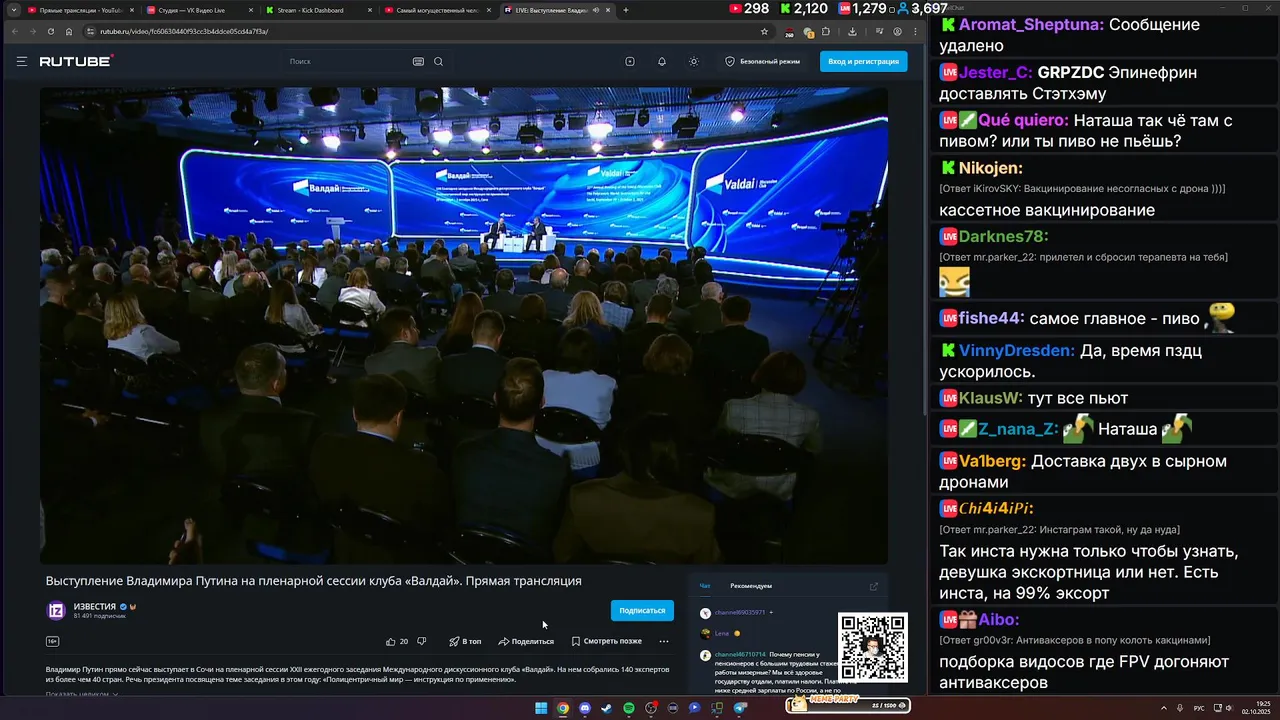This screenshot has width=1280, height=720.
Task: Click username channel46710714 in Rutube chat
Action: click(740, 655)
